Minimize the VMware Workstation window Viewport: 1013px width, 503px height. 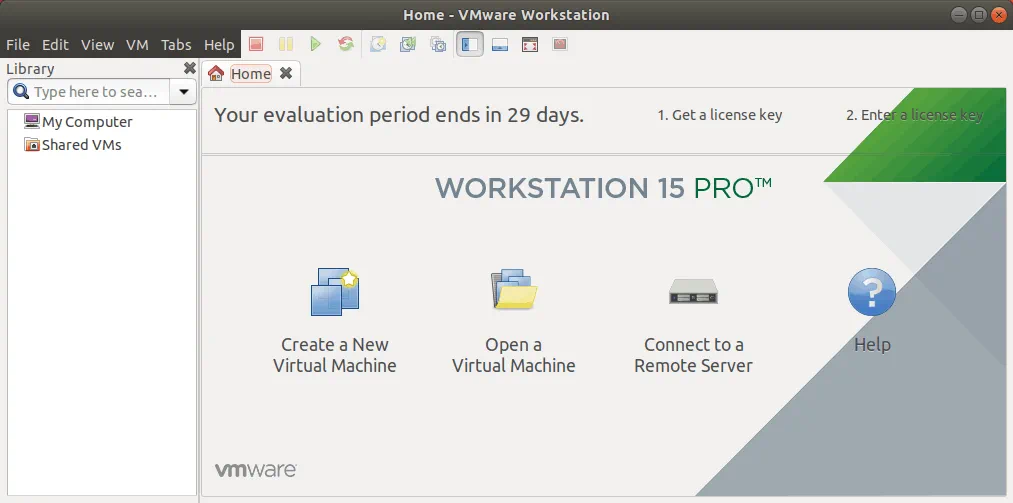[960, 14]
